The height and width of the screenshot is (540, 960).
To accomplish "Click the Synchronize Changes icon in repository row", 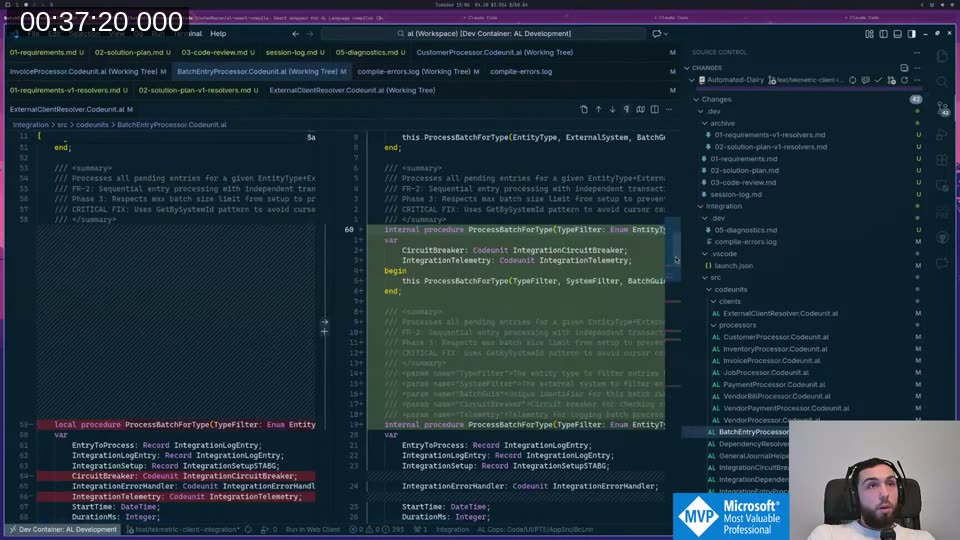I will [x=852, y=80].
